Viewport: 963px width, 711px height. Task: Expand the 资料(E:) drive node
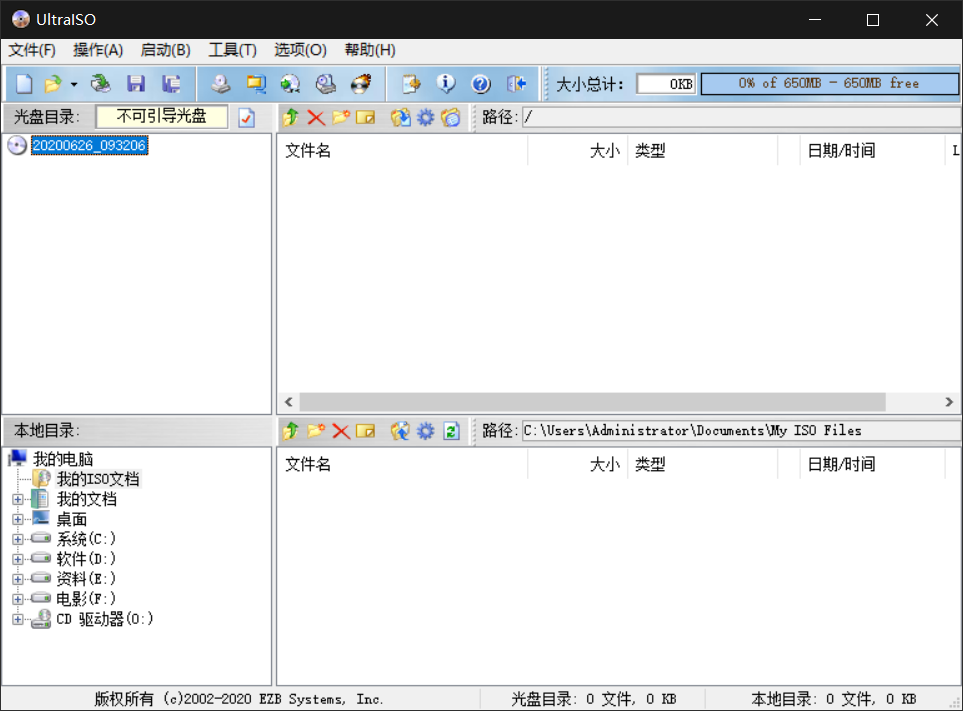18,579
